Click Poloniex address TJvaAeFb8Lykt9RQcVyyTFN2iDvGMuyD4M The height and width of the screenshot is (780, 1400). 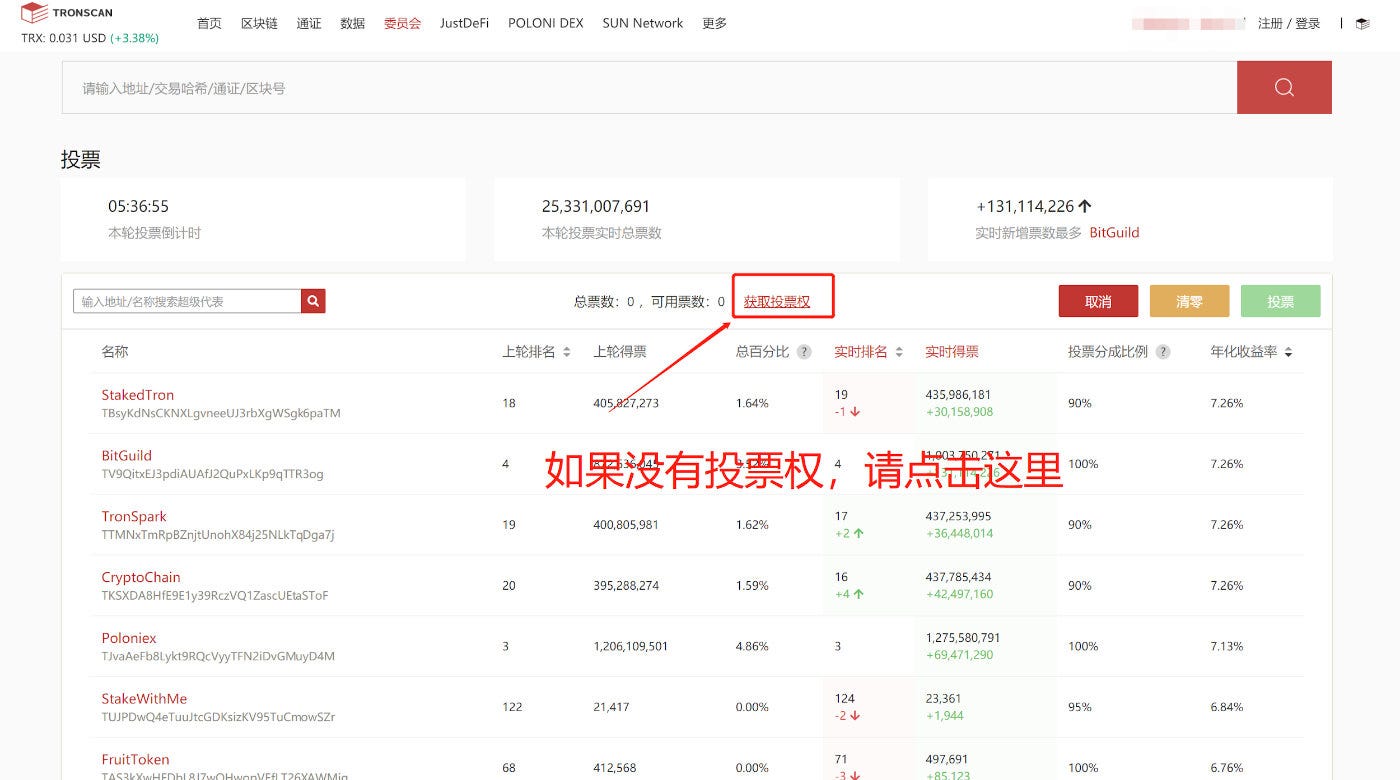tap(218, 656)
